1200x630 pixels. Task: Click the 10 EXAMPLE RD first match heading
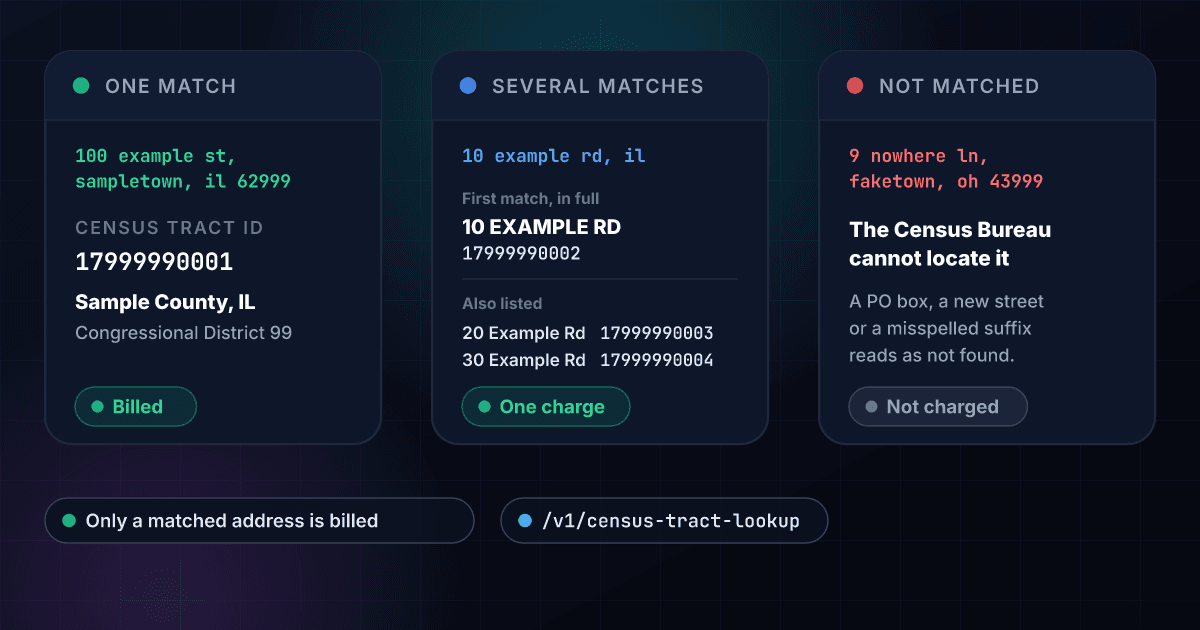541,227
